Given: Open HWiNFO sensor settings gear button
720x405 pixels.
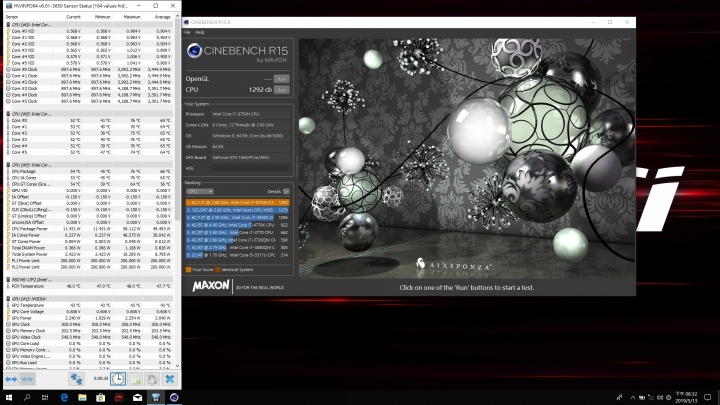Looking at the screenshot, I should click(152, 379).
